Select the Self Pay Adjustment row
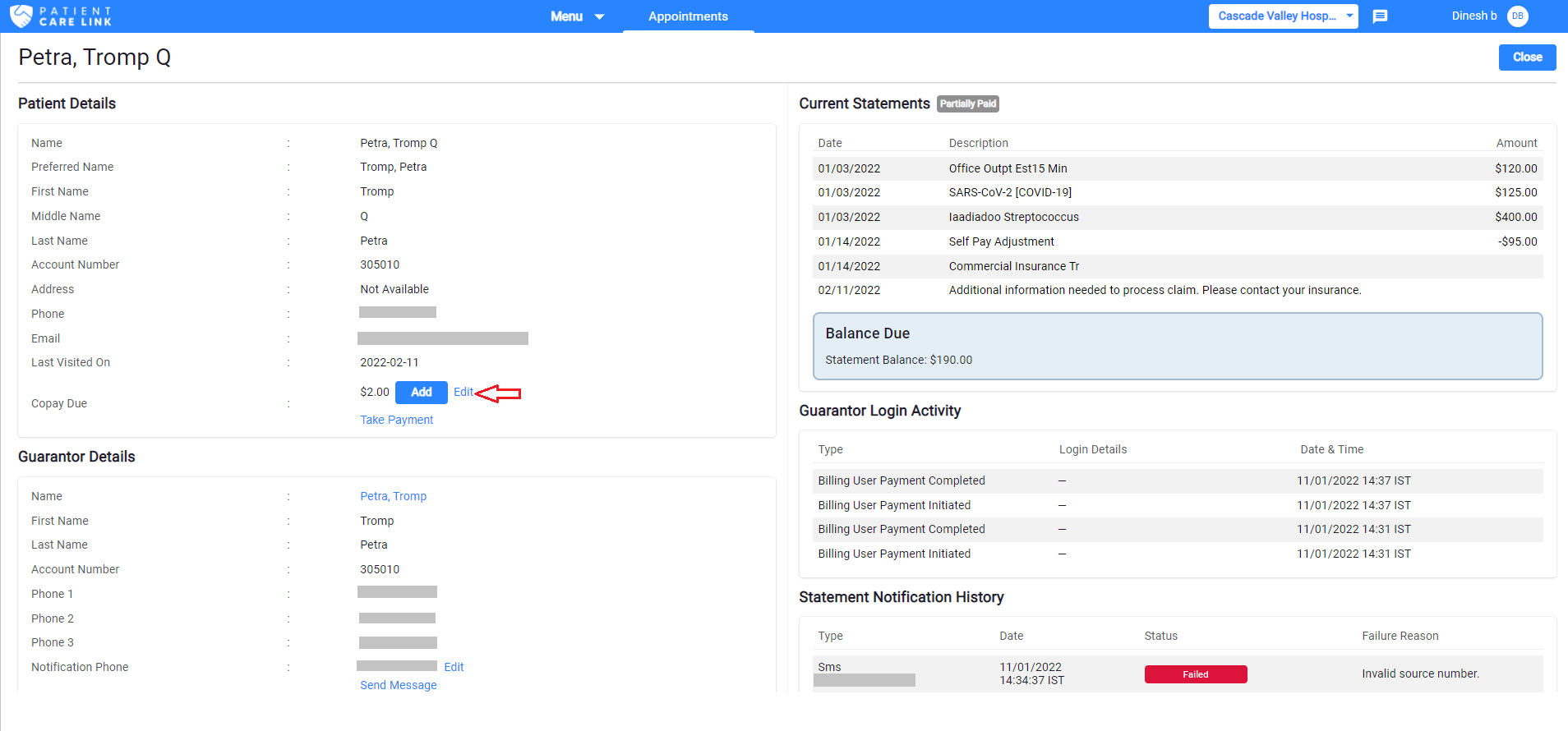This screenshot has width=1568, height=731. (1177, 241)
